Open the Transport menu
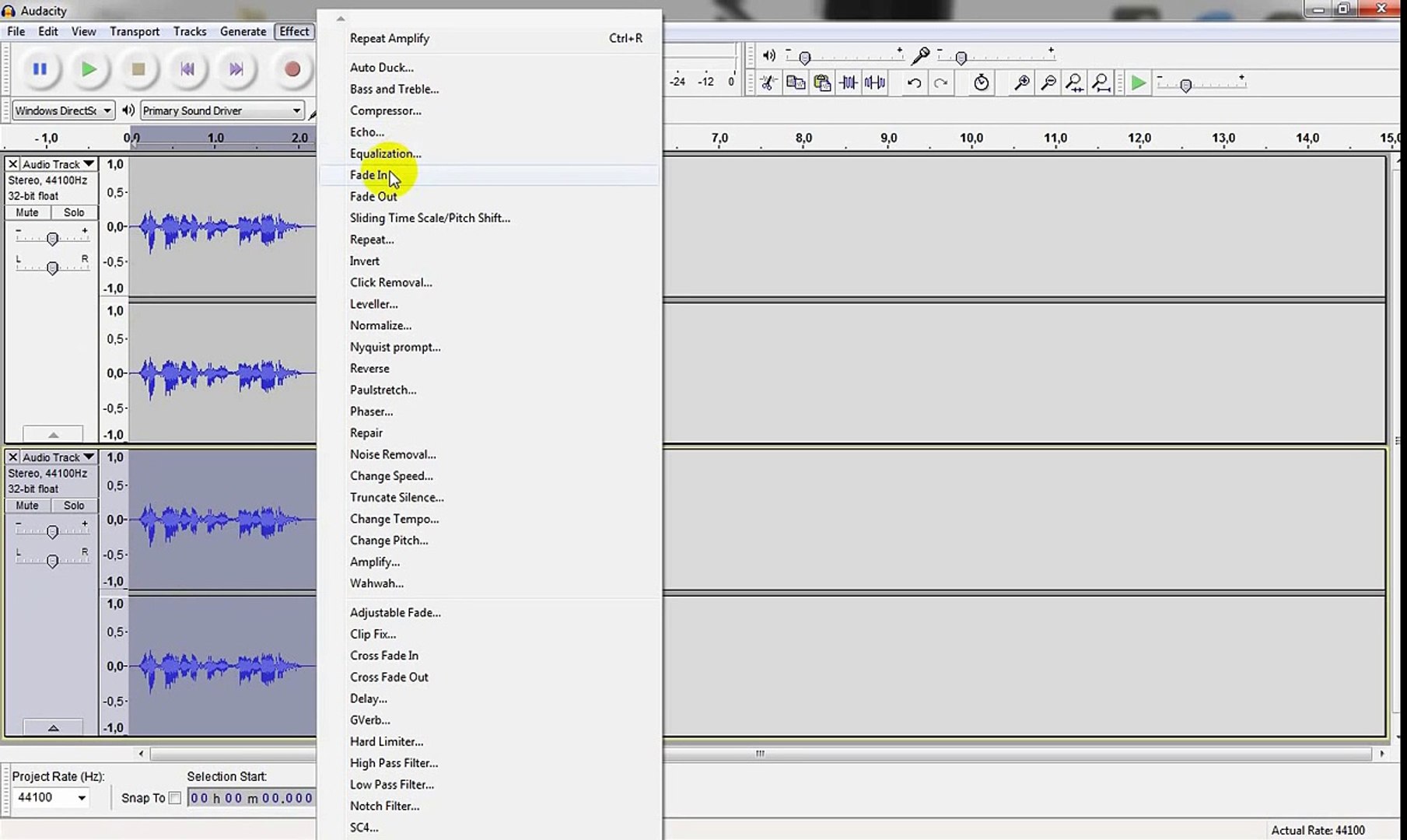Viewport: 1407px width, 840px height. tap(135, 31)
